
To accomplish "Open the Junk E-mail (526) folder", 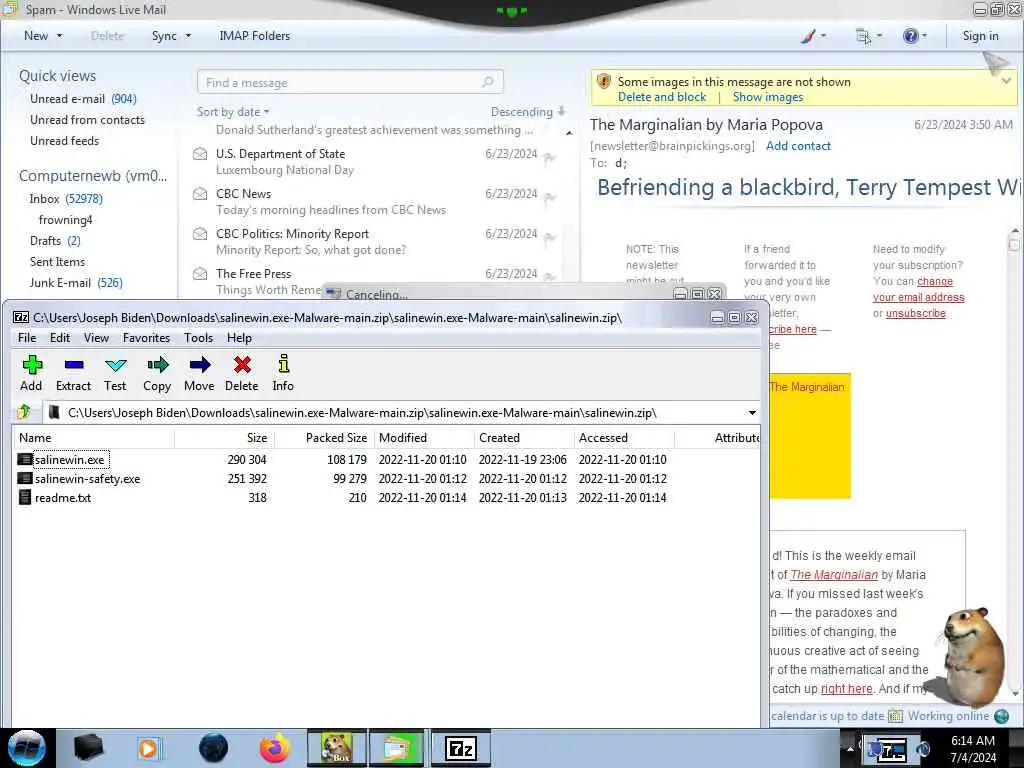I will coord(76,283).
